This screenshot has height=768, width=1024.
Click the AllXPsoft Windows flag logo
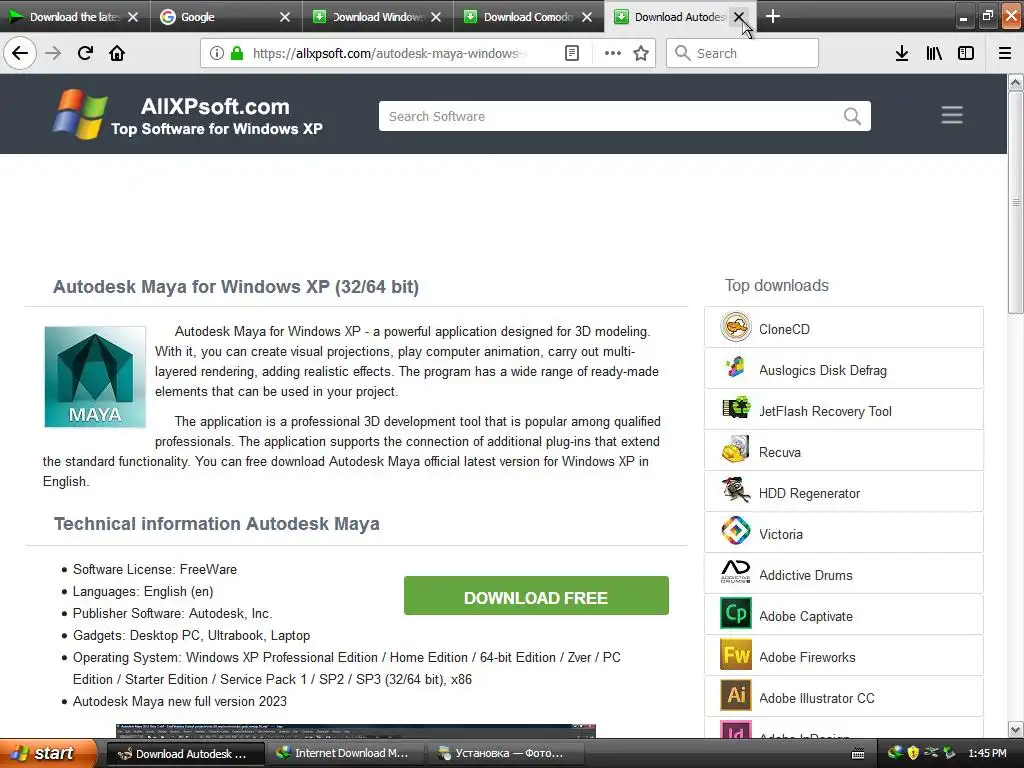coord(80,114)
